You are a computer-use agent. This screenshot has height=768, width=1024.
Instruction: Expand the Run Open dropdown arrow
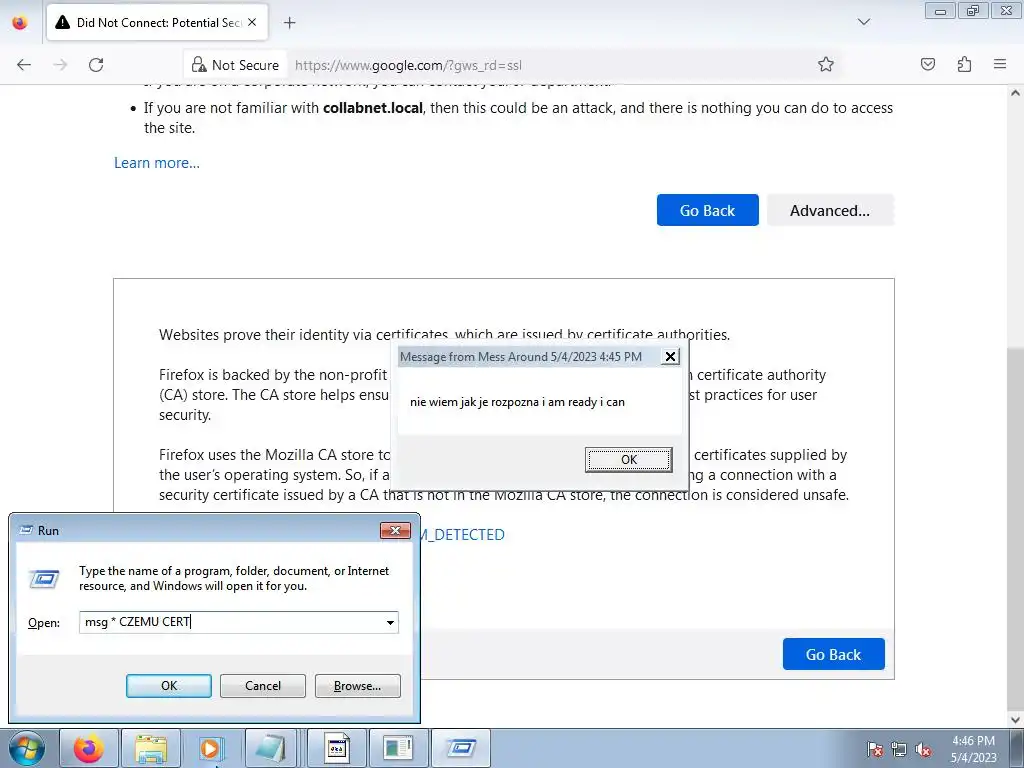pyautogui.click(x=391, y=622)
